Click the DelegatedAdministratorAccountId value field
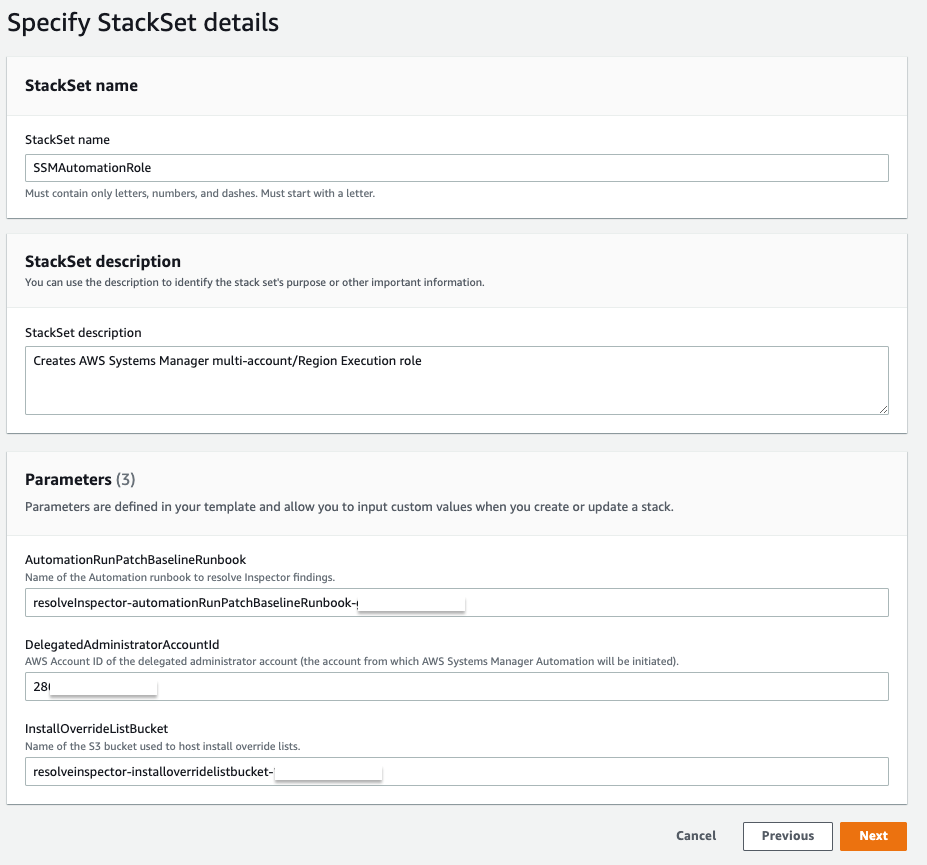 pyautogui.click(x=456, y=686)
